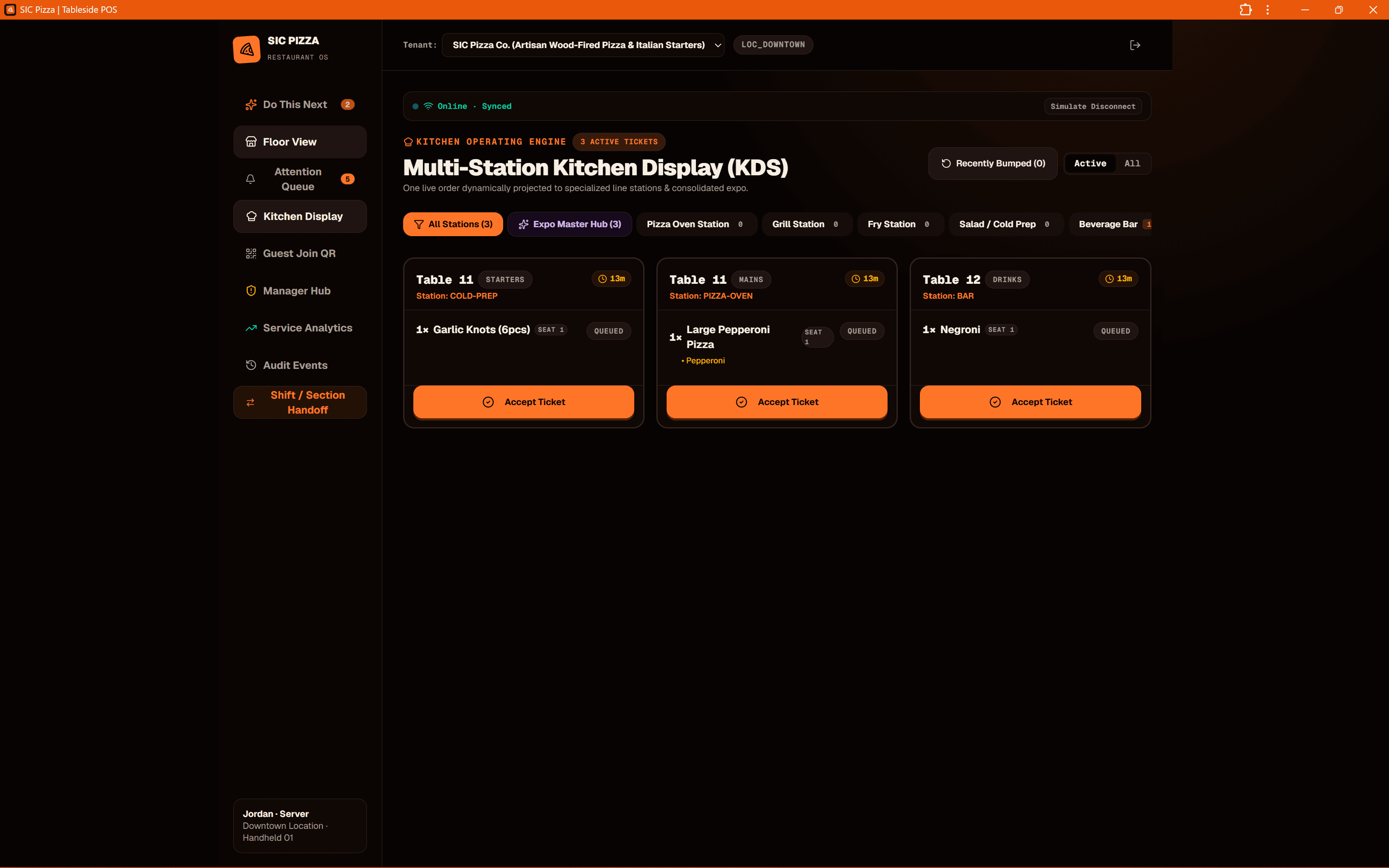The image size is (1389, 868).
Task: Click the SIC Pizza logo icon
Action: 246,49
